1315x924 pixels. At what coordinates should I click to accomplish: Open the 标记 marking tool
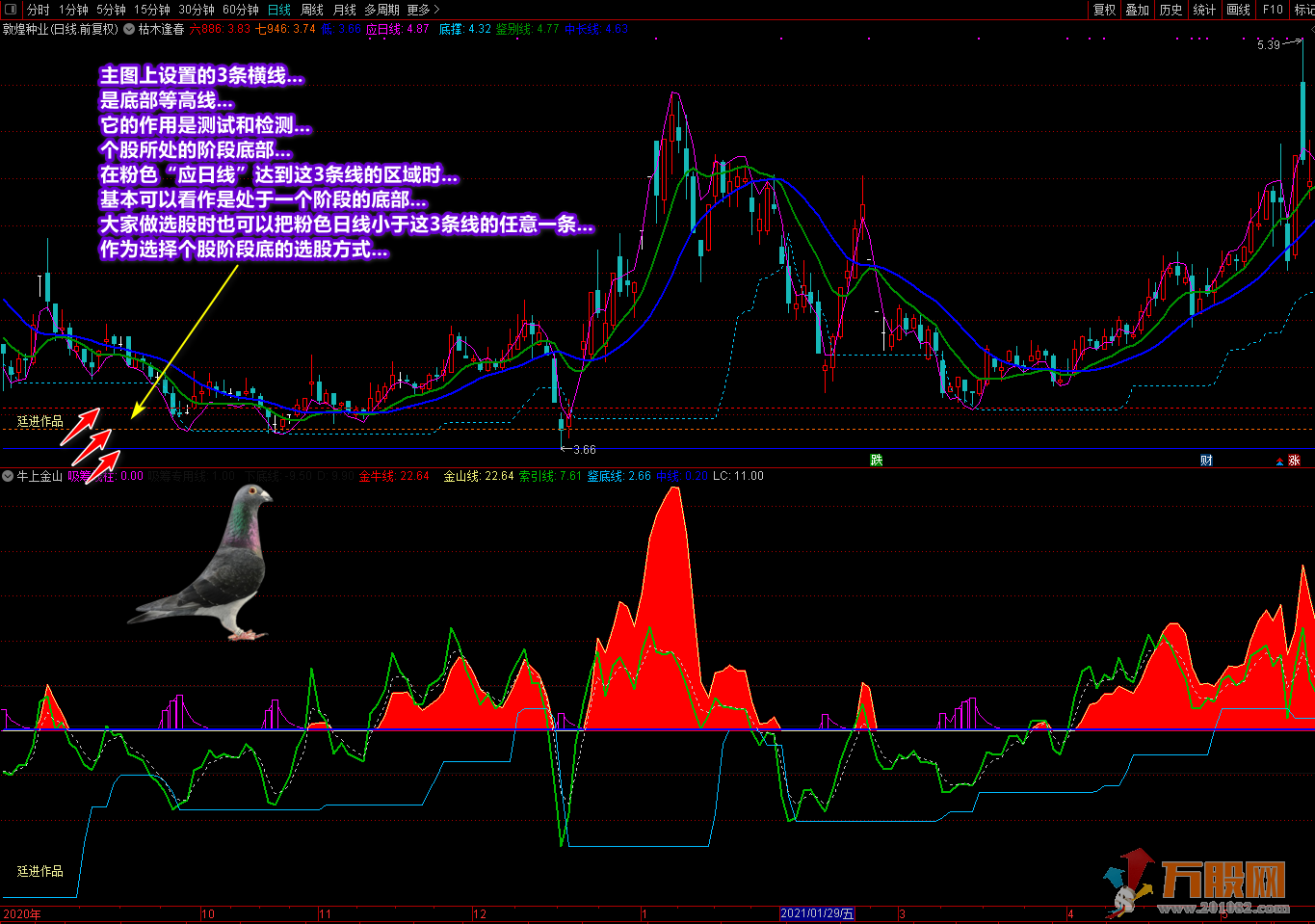click(1304, 10)
